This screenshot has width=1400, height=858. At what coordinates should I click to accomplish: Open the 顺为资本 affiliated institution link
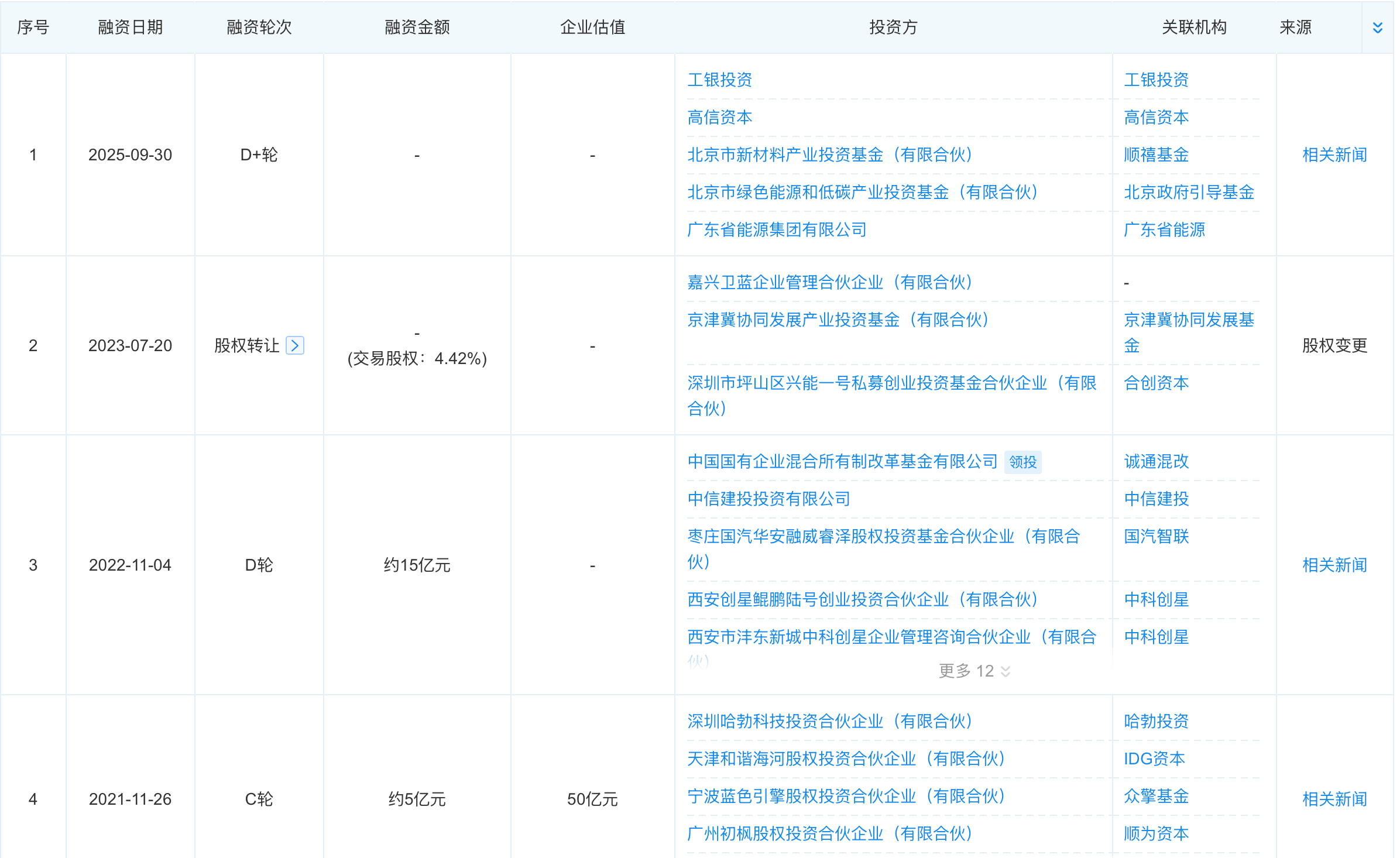[1156, 834]
